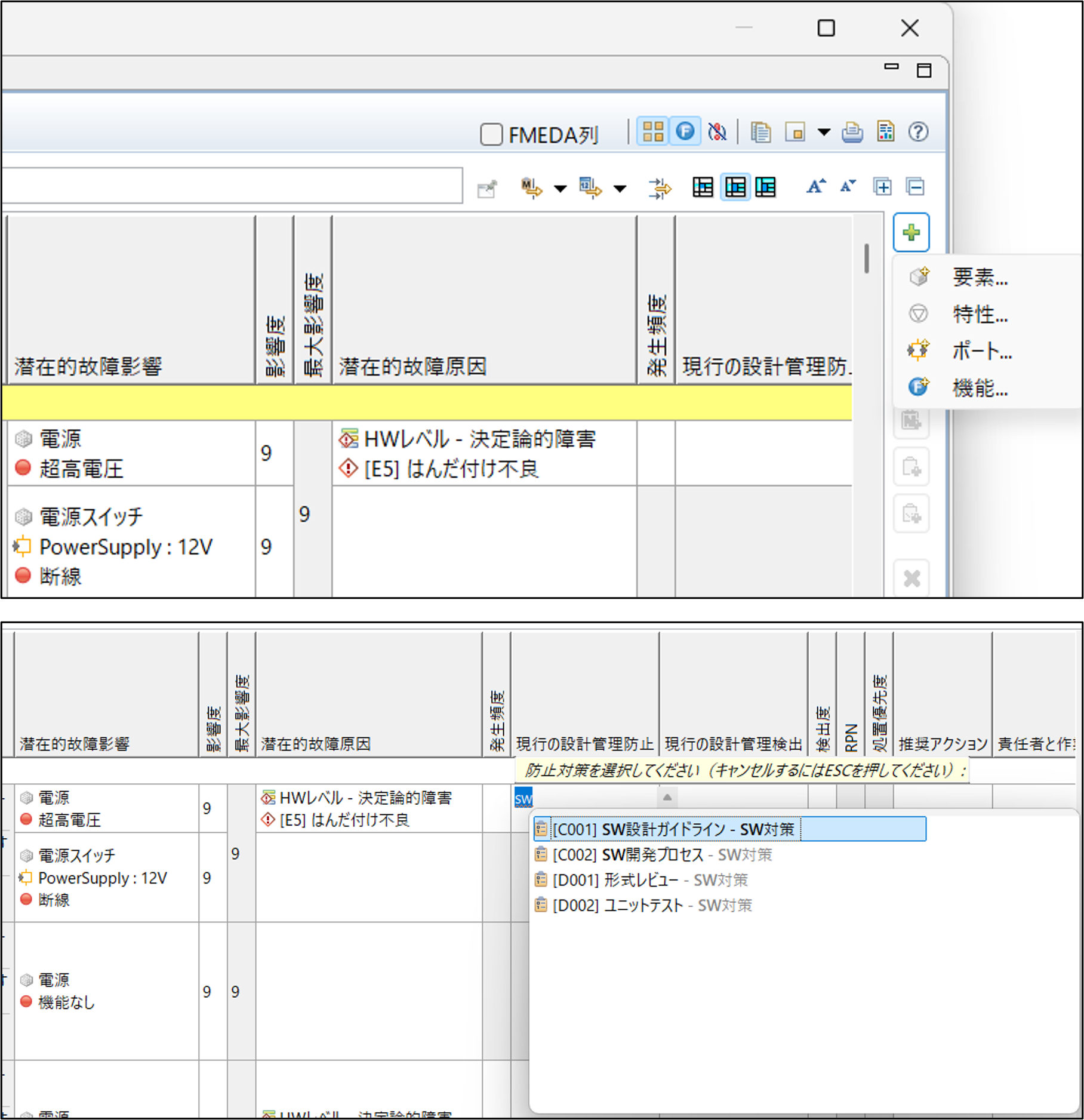Toggle the blue F function view button
Image resolution: width=1084 pixels, height=1120 pixels.
click(685, 131)
